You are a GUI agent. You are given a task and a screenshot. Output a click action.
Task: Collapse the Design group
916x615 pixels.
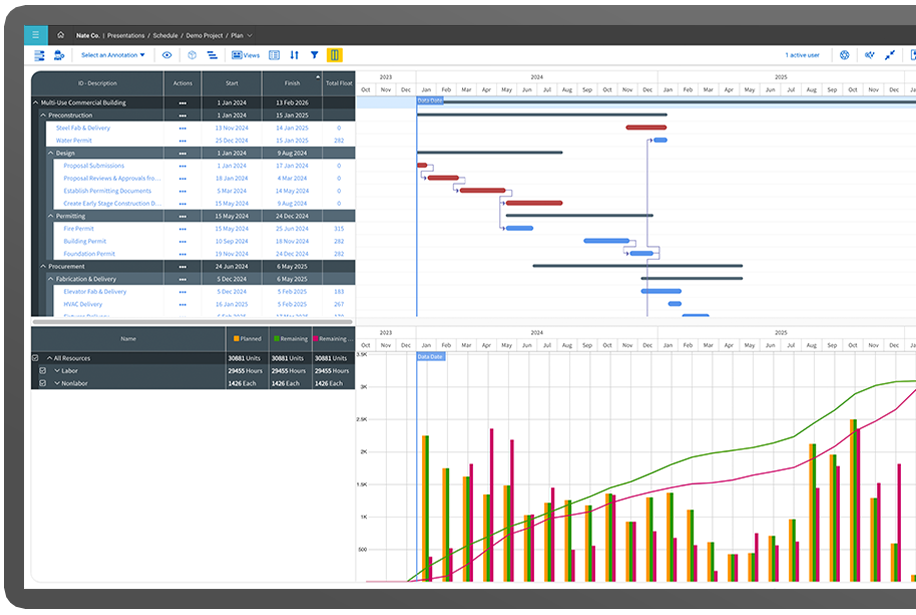coord(51,153)
